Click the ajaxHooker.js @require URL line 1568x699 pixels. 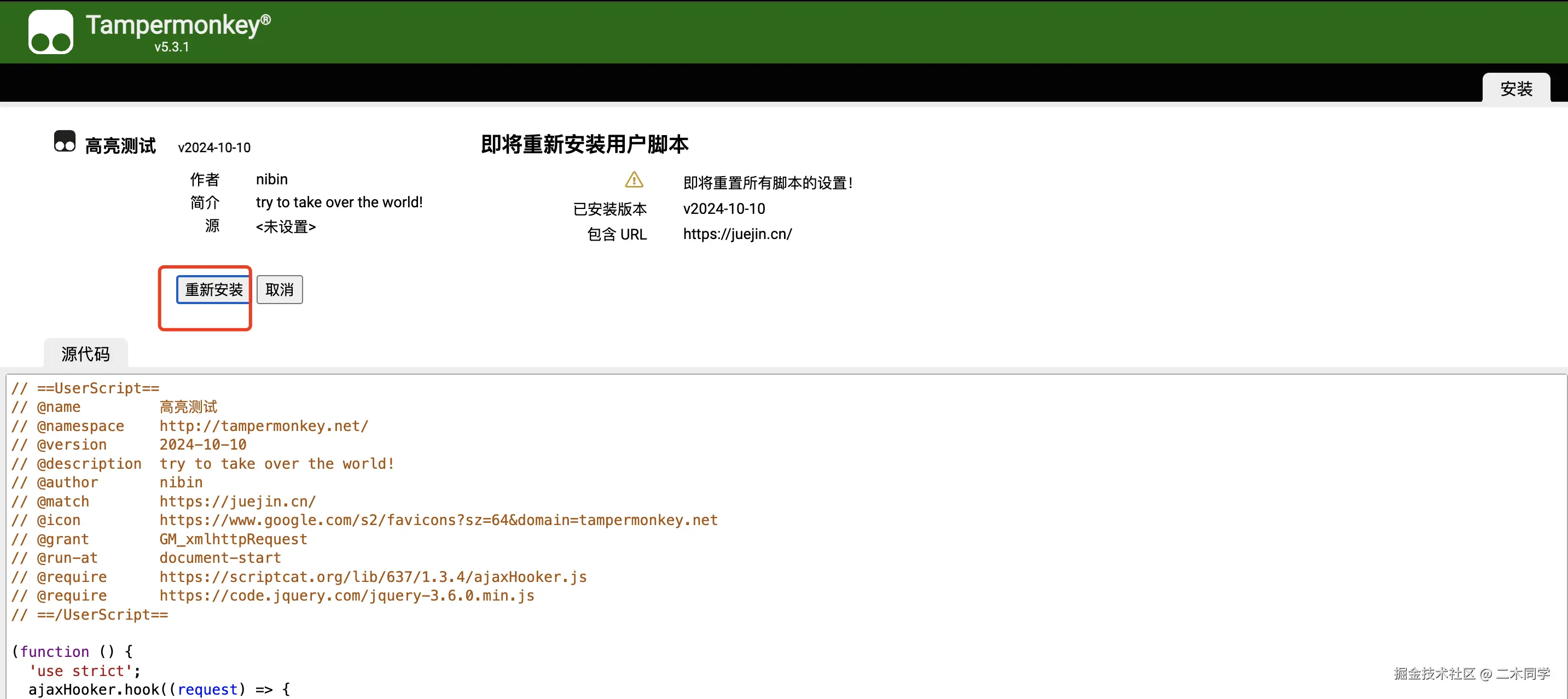pos(373,576)
